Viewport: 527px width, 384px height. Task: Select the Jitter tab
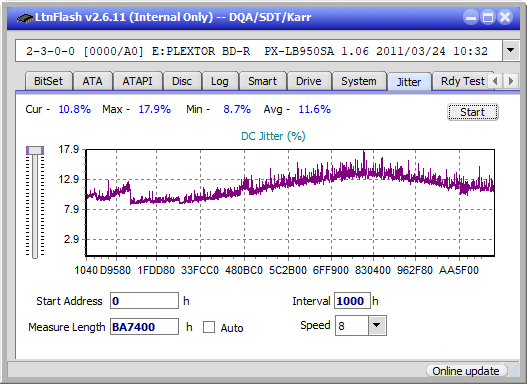click(409, 82)
